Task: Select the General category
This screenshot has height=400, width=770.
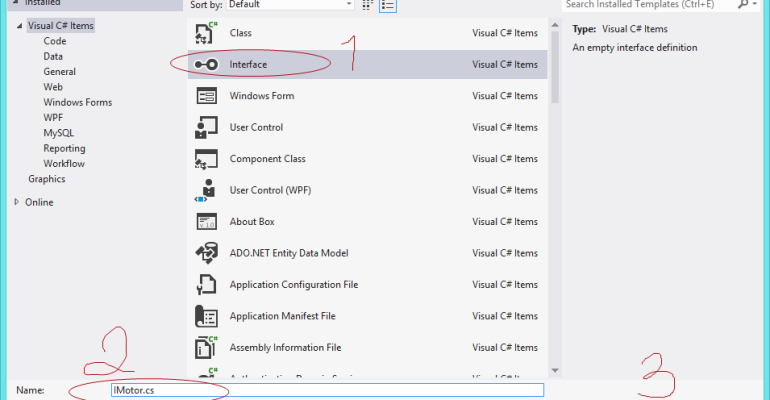Action: click(x=59, y=71)
